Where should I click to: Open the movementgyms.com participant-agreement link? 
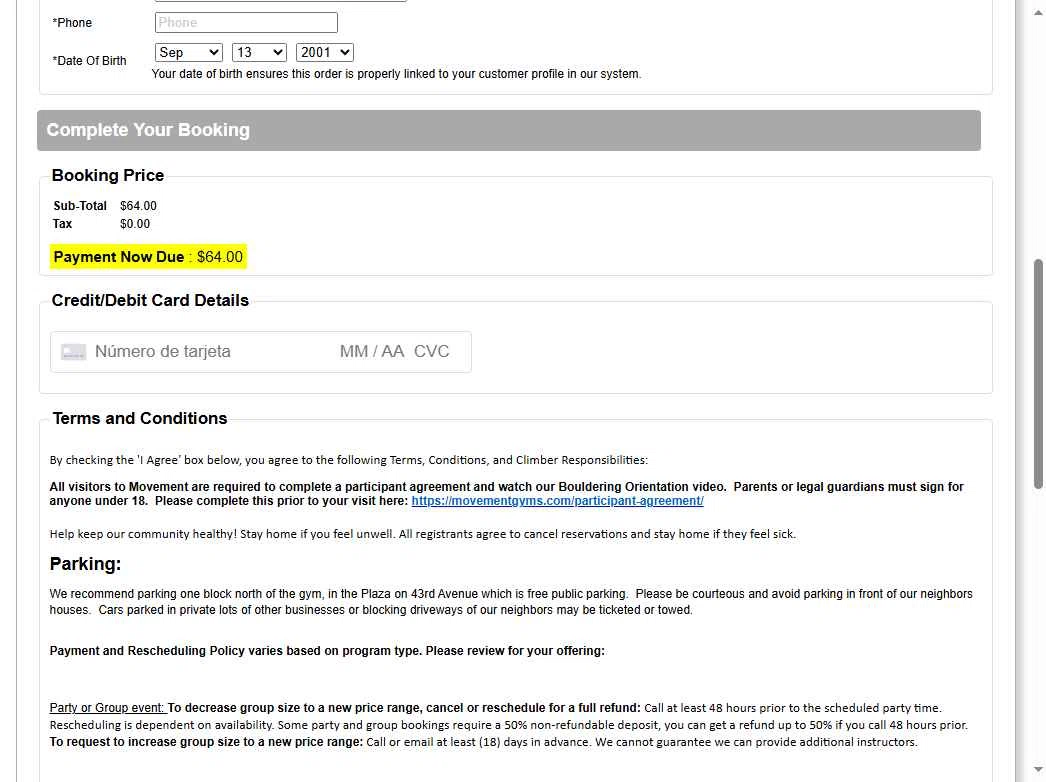pyautogui.click(x=557, y=501)
